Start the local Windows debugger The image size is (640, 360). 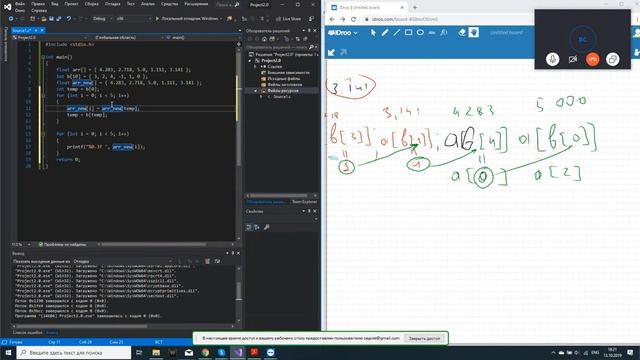click(189, 18)
